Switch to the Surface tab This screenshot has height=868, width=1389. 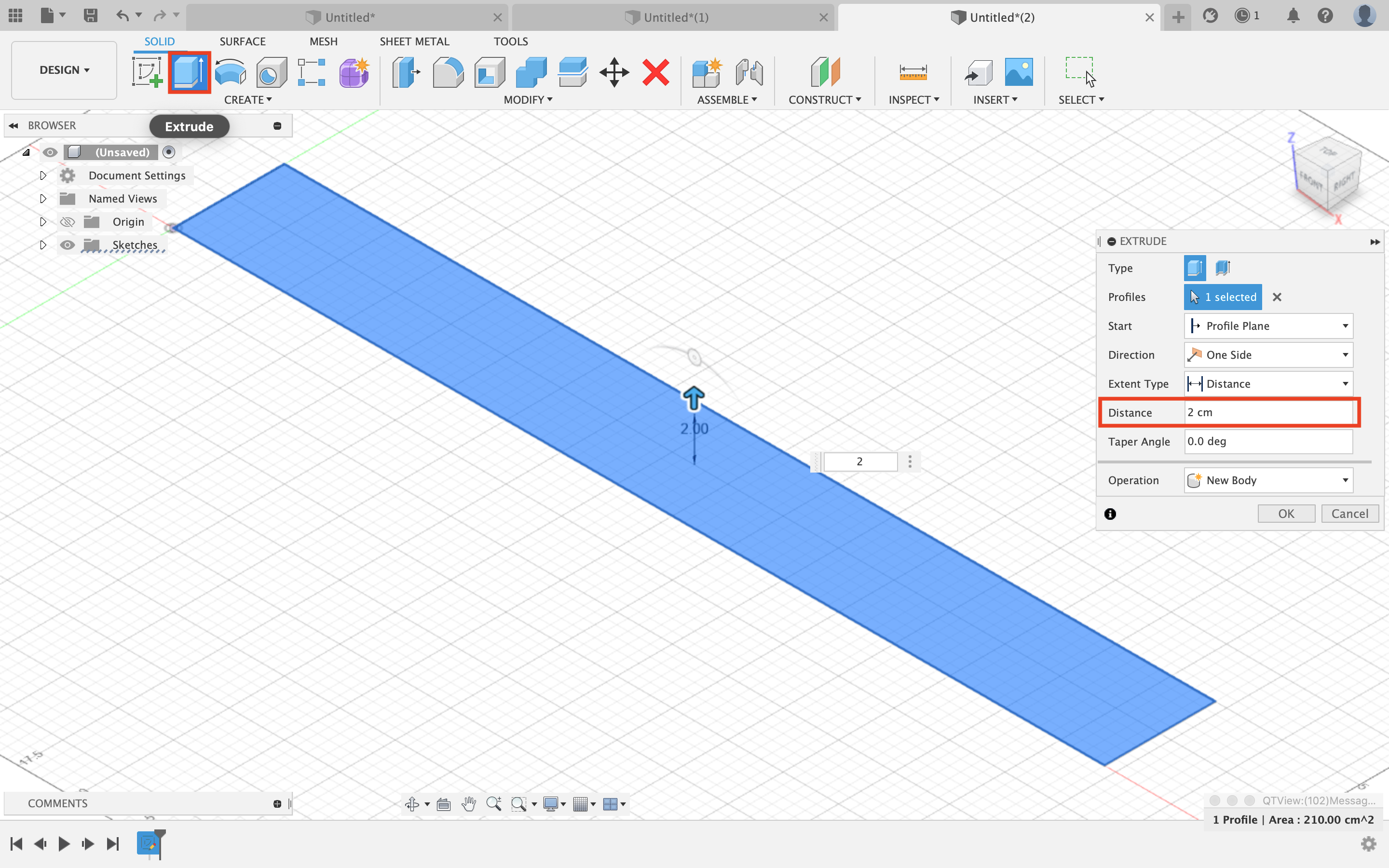coord(241,41)
